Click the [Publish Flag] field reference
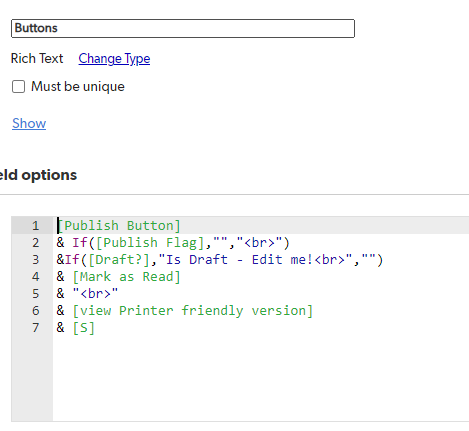The width and height of the screenshot is (469, 431). [x=150, y=243]
